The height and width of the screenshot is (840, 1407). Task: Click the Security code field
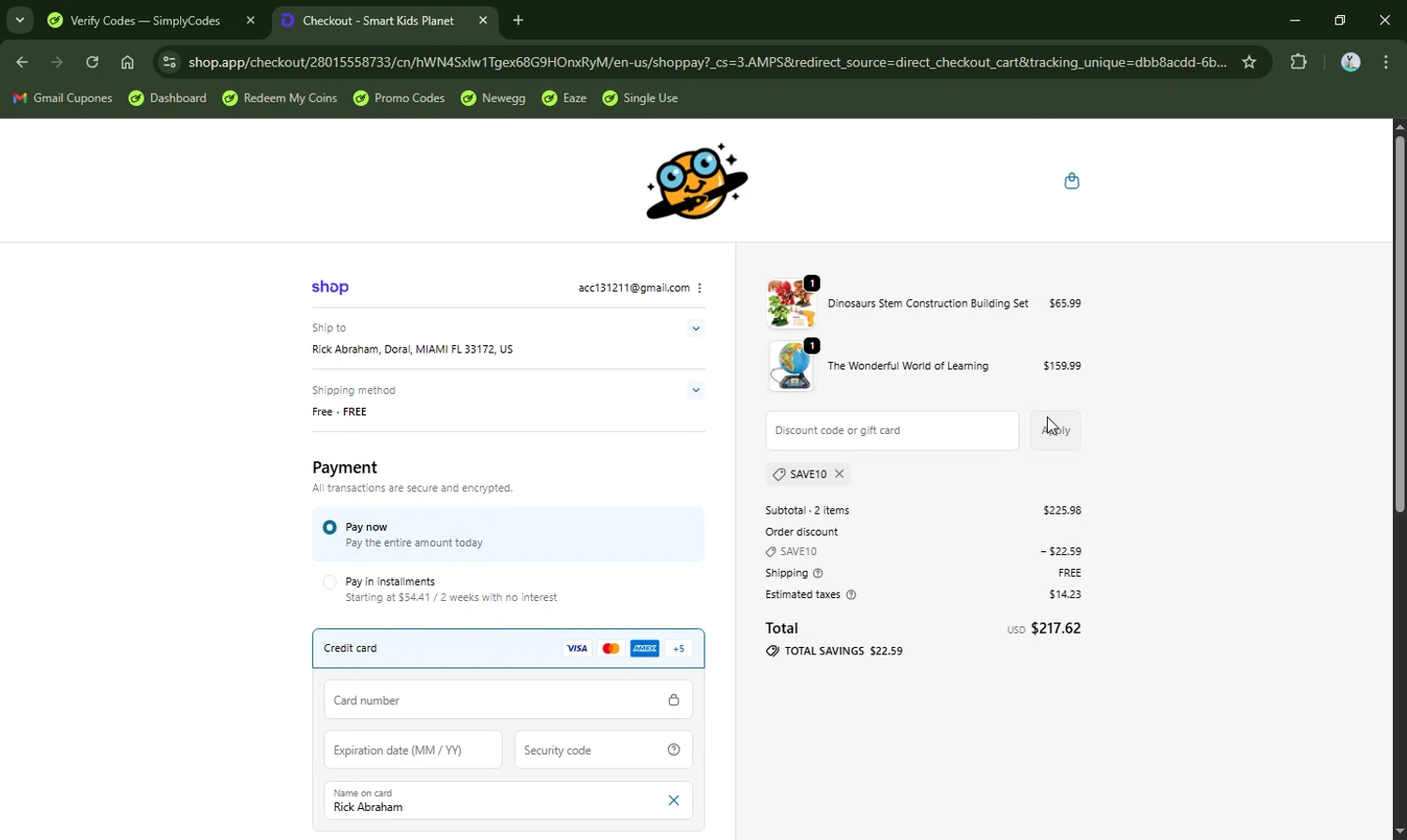coord(603,750)
